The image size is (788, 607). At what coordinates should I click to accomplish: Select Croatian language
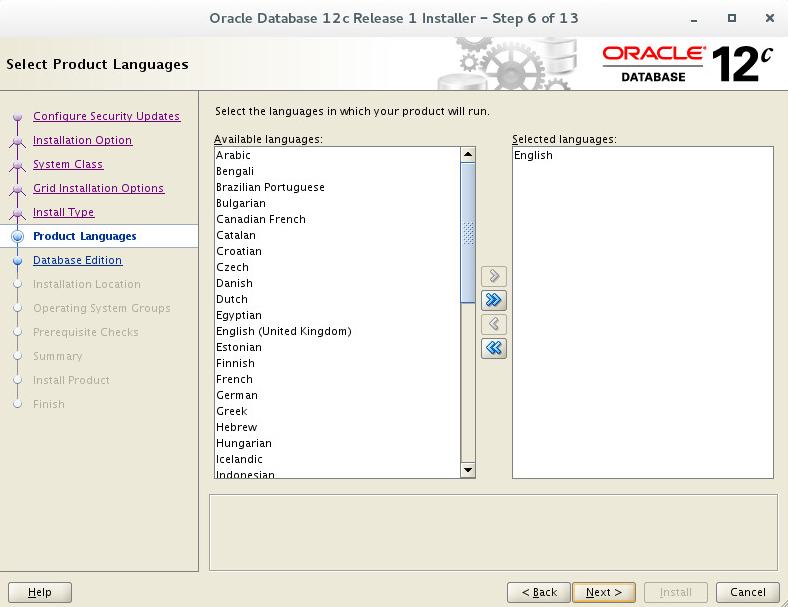pos(337,251)
